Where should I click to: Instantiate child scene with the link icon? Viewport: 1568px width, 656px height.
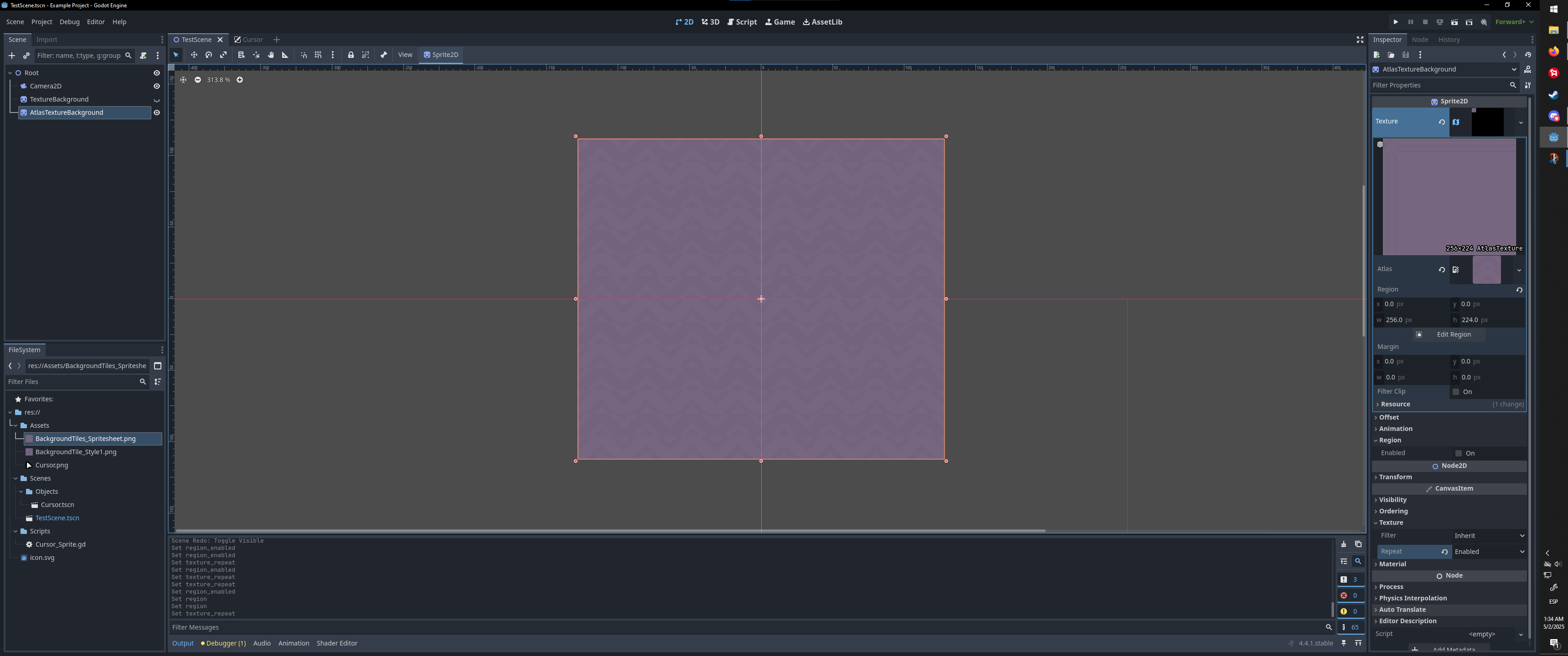tap(26, 56)
